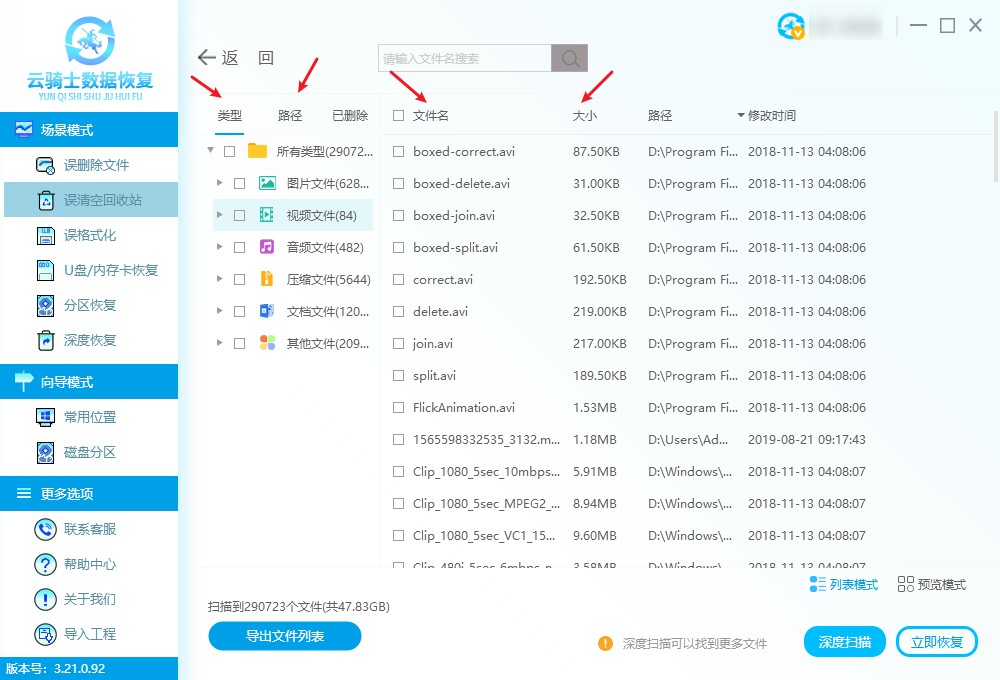Click the 导出文件列表 button
The image size is (1000, 680).
coord(284,636)
